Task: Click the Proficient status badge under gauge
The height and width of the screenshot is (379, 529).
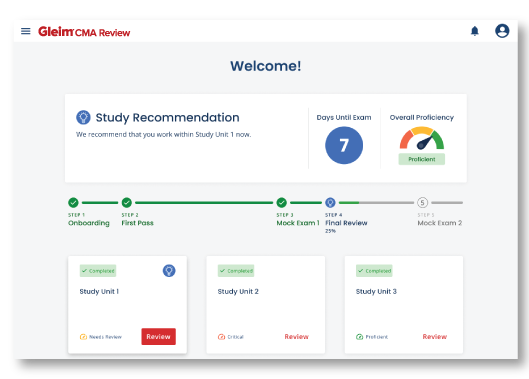Action: pyautogui.click(x=422, y=159)
